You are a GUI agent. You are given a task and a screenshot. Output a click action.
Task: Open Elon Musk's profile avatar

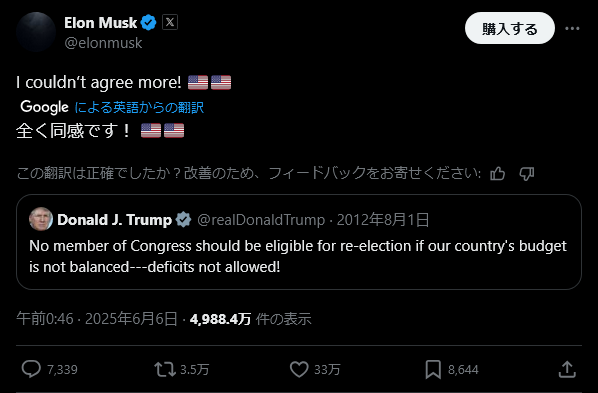coord(36,32)
